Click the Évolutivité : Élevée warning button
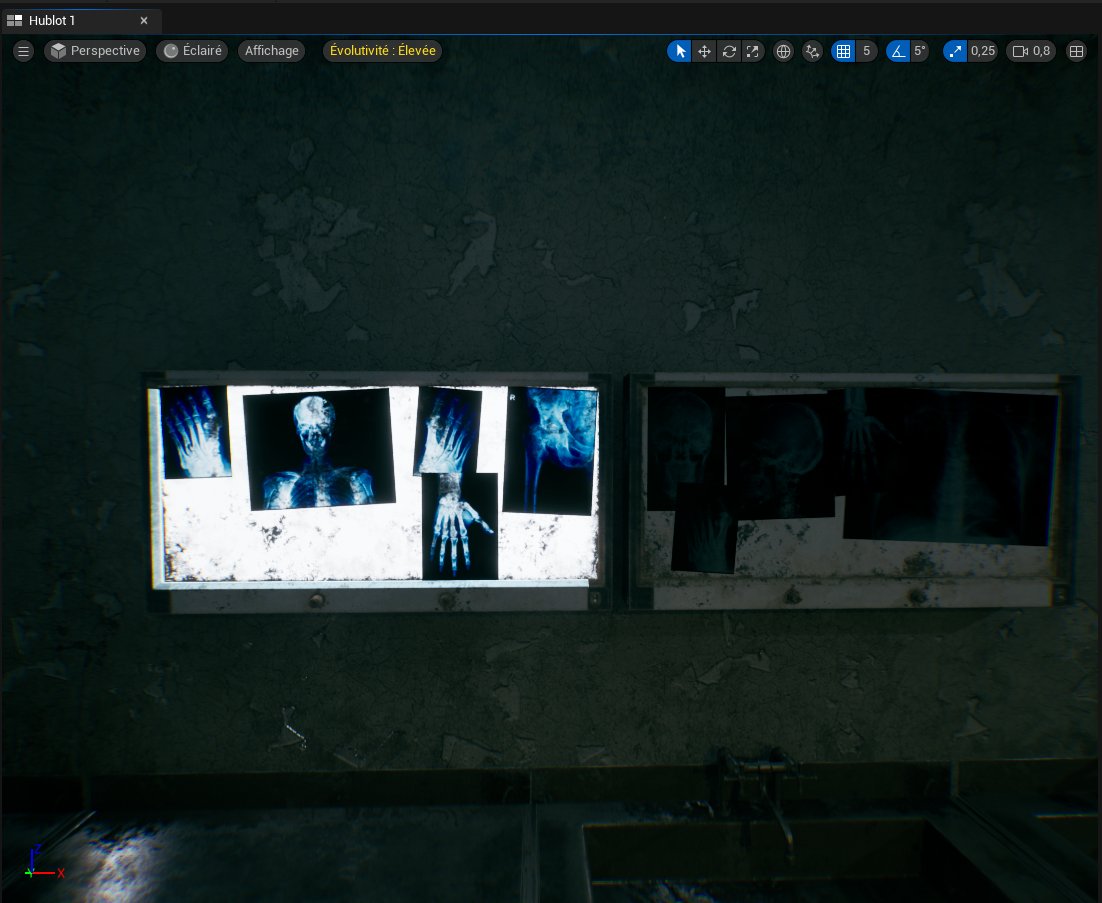This screenshot has height=903, width=1102. click(382, 51)
